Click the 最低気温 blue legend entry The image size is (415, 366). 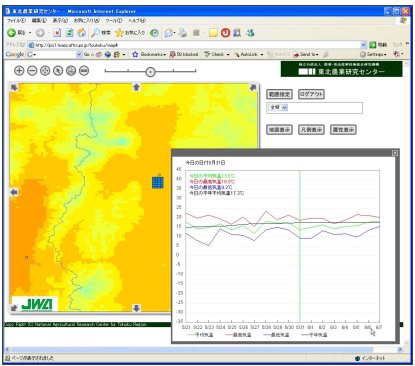276,335
